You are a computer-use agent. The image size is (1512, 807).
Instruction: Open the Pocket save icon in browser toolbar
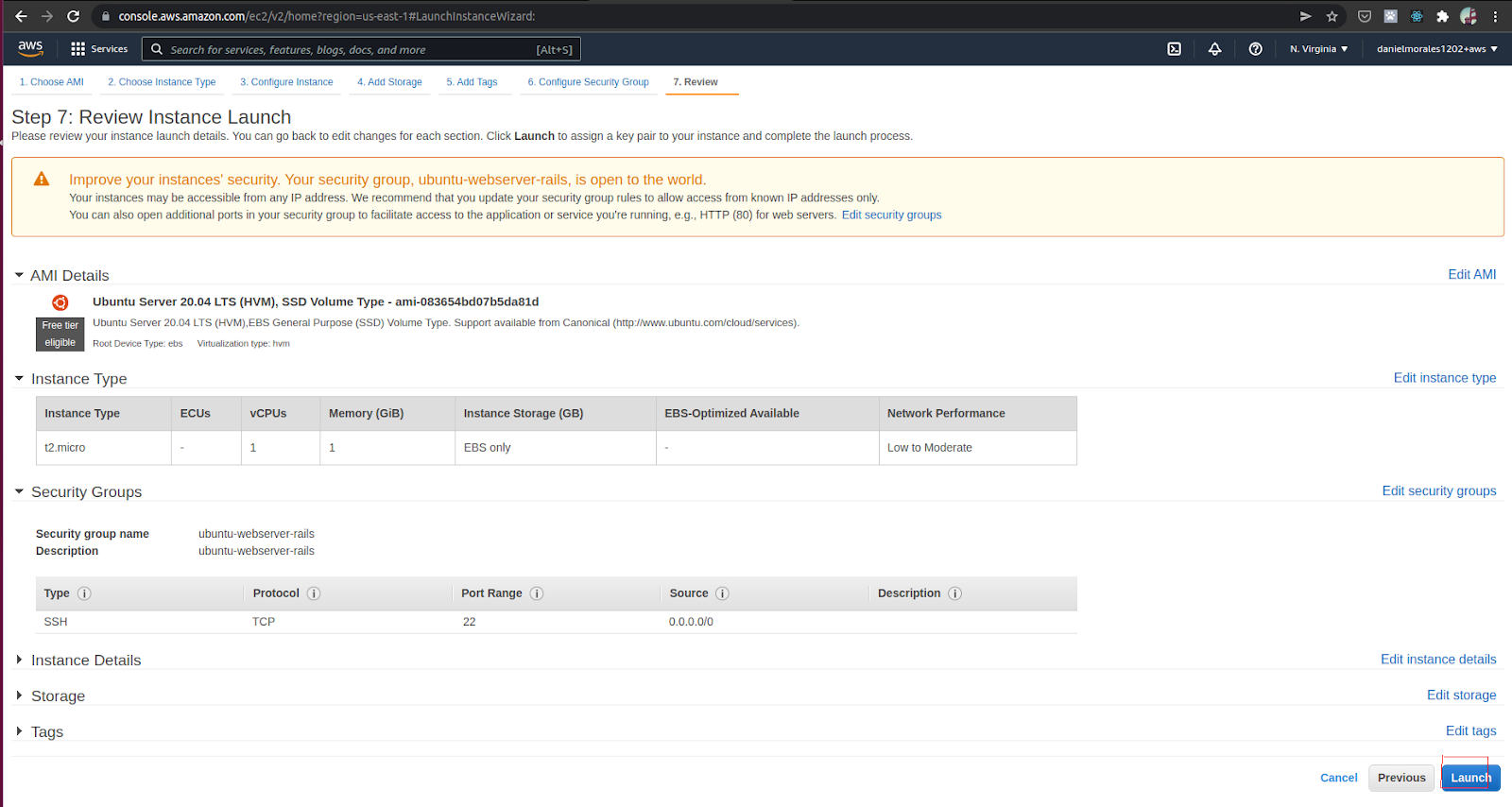[1365, 16]
